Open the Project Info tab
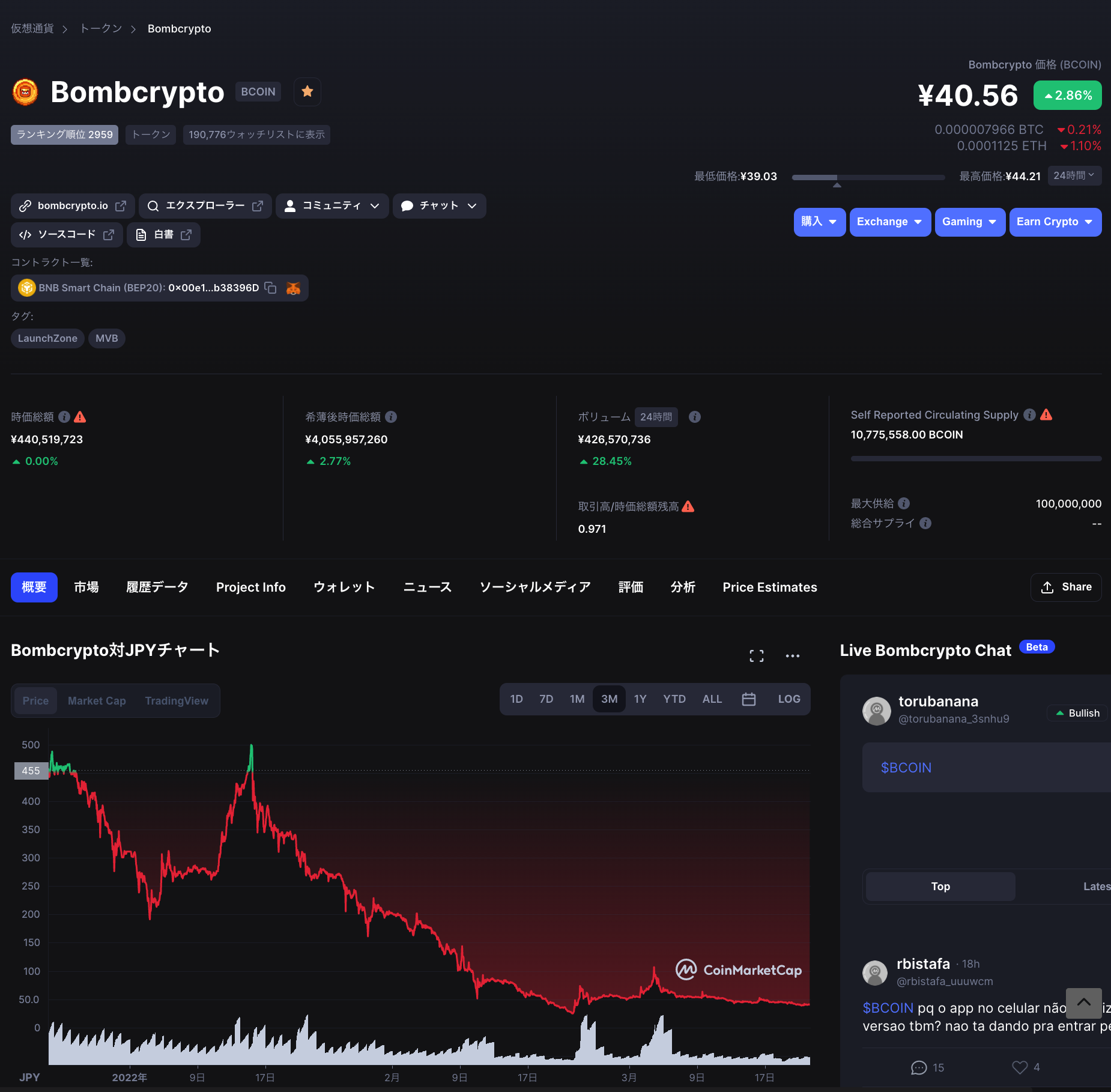 (251, 587)
